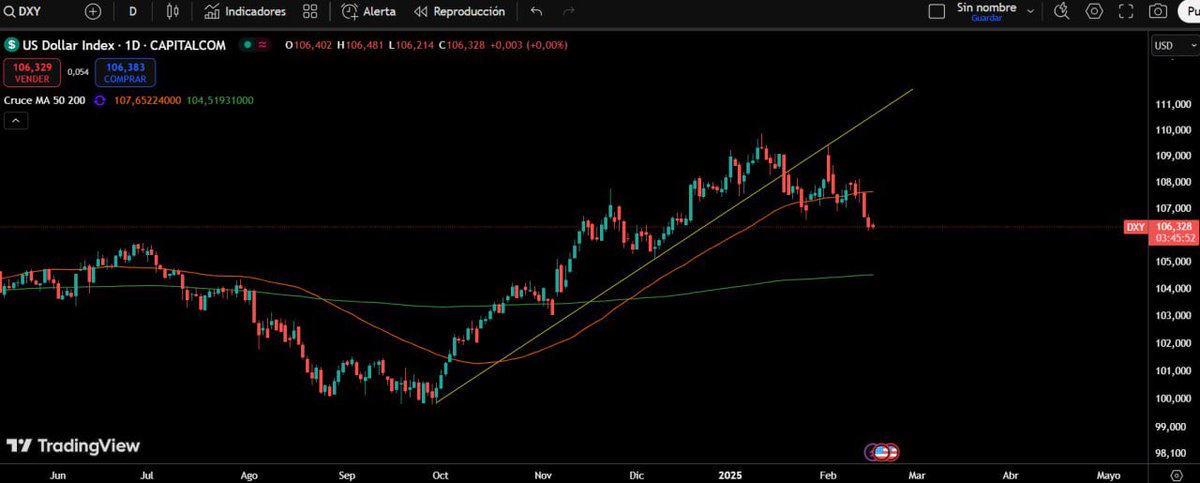Click the Publish button in the top toolbar
Image resolution: width=1200 pixels, height=483 pixels.
pyautogui.click(x=1190, y=11)
